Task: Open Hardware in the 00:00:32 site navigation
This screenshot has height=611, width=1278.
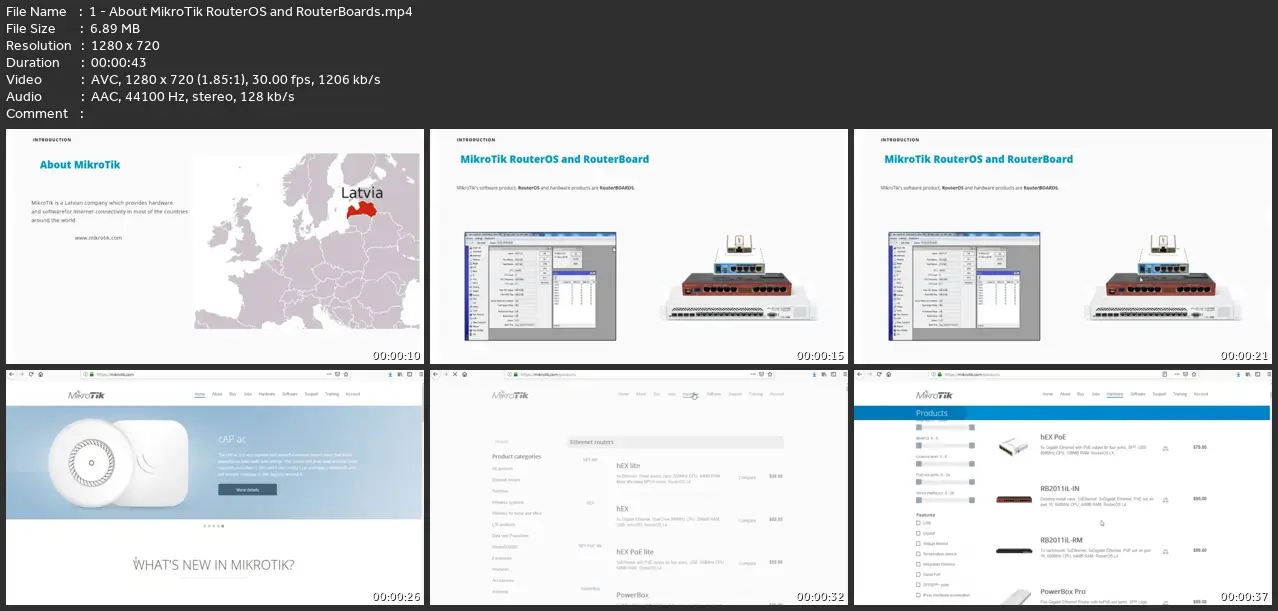Action: (690, 394)
